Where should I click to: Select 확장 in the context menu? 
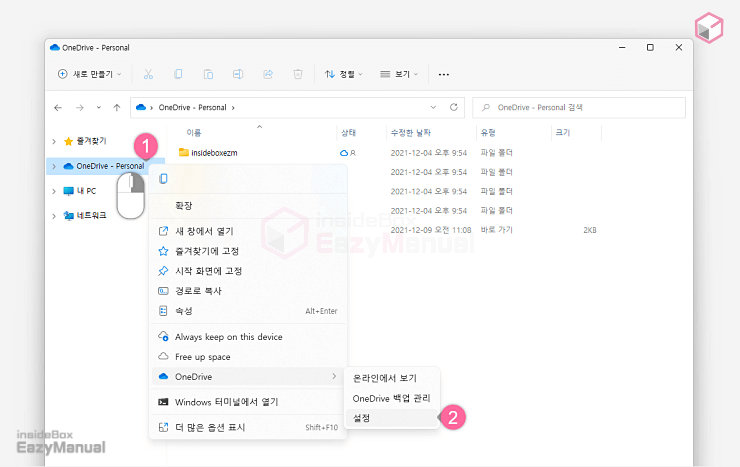click(x=248, y=206)
